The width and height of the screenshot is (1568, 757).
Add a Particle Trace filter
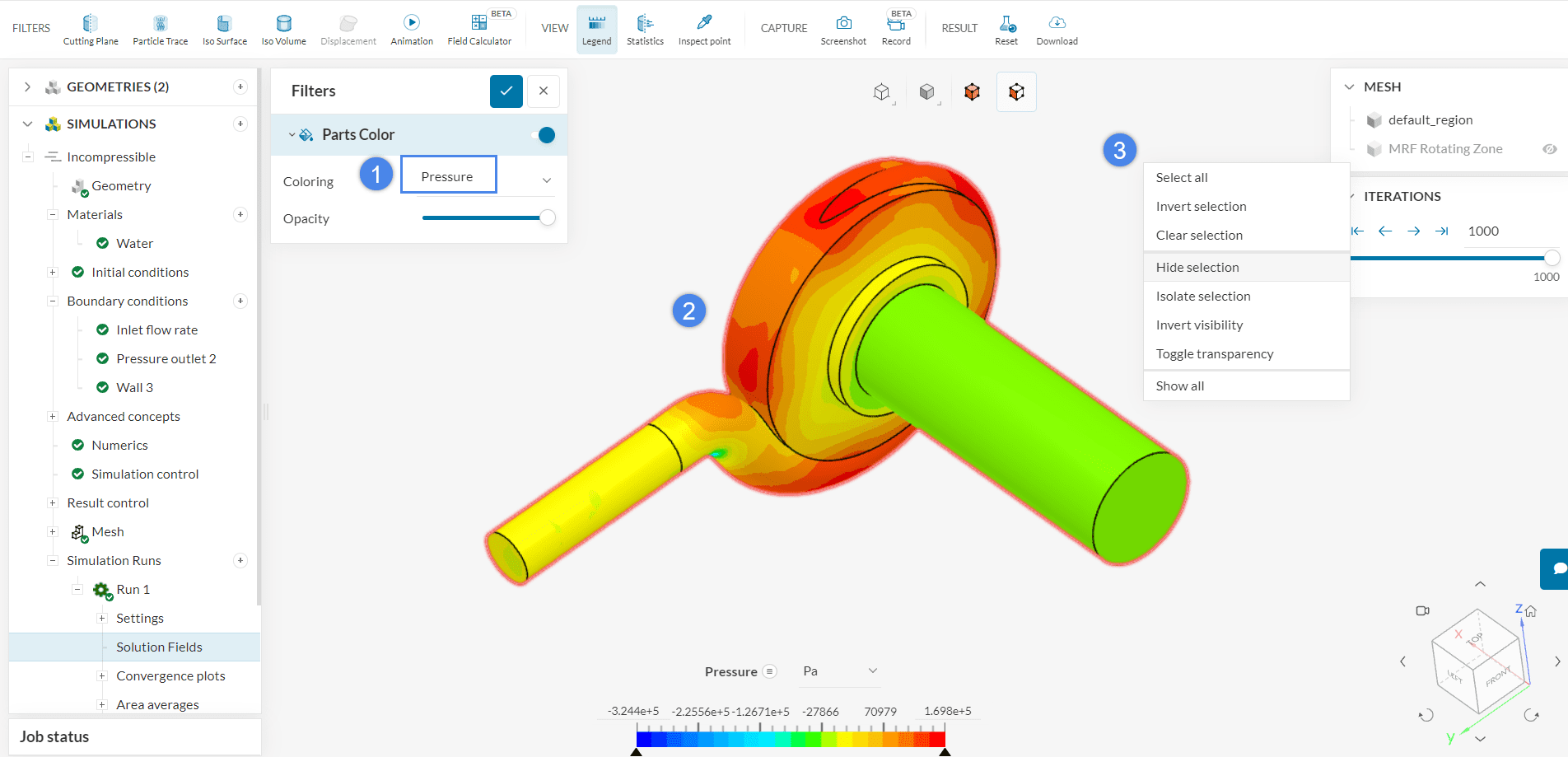[x=160, y=30]
